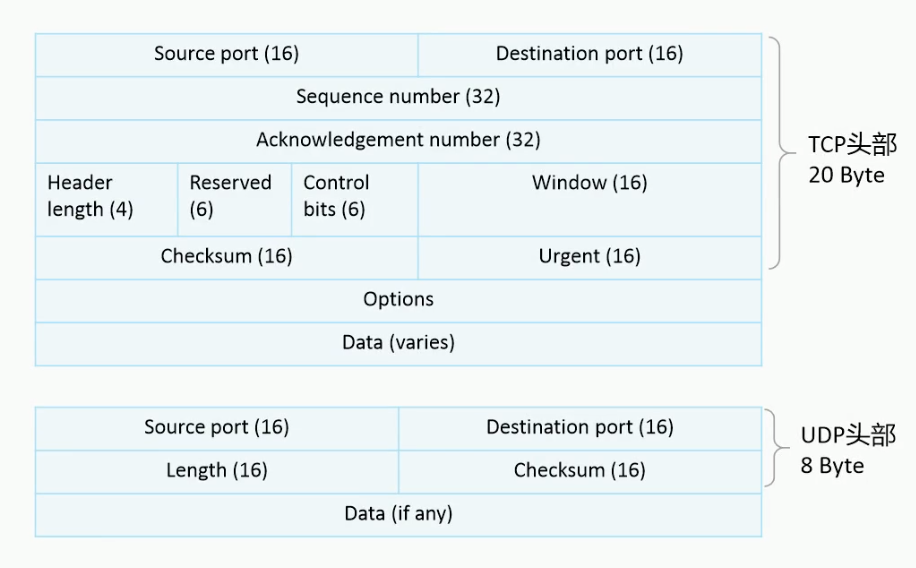
Task: Select the Data (varies) row
Action: click(398, 344)
